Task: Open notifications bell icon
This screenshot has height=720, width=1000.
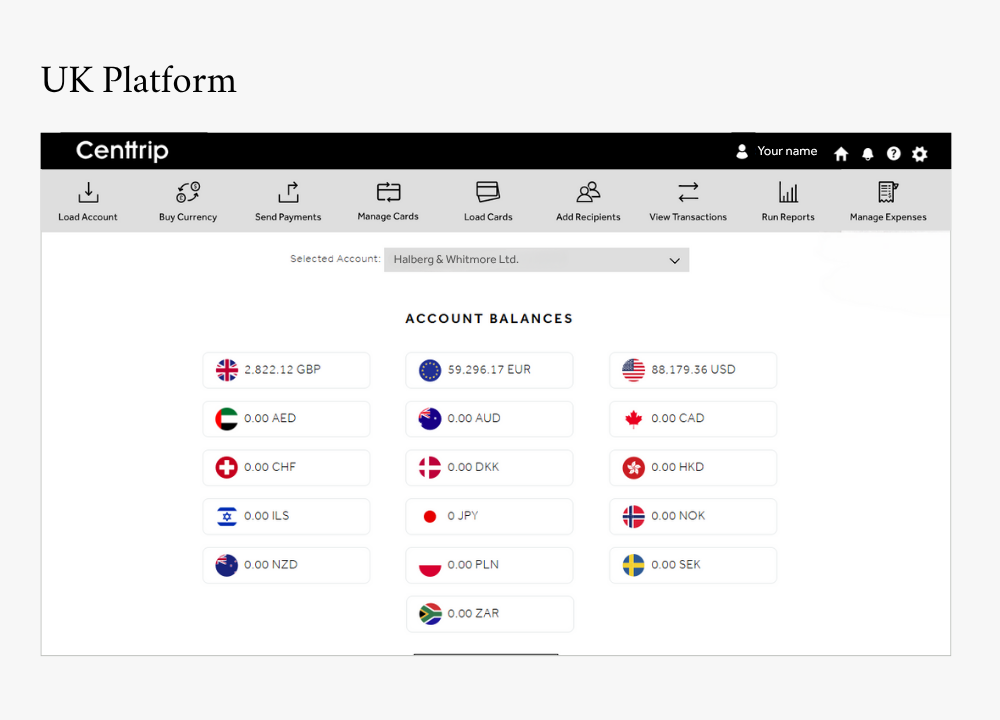Action: pyautogui.click(x=867, y=154)
